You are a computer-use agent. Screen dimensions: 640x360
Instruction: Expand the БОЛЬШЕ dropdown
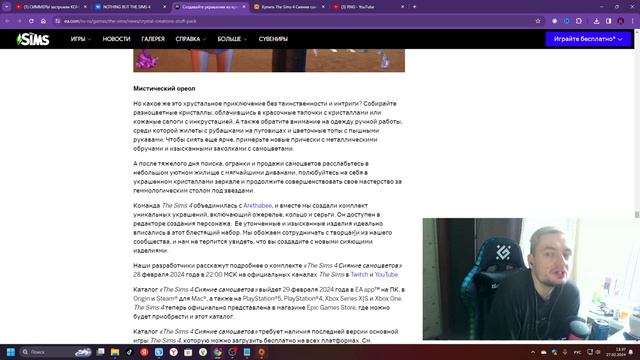[232, 39]
